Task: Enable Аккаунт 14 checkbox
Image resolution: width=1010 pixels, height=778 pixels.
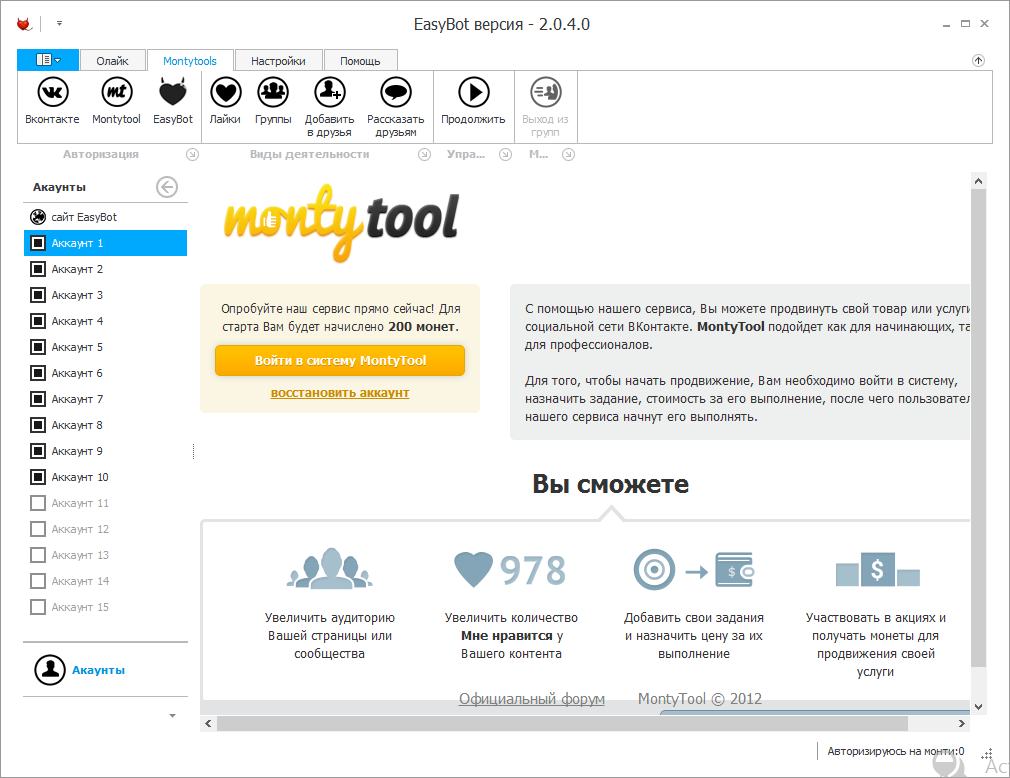Action: (x=38, y=581)
